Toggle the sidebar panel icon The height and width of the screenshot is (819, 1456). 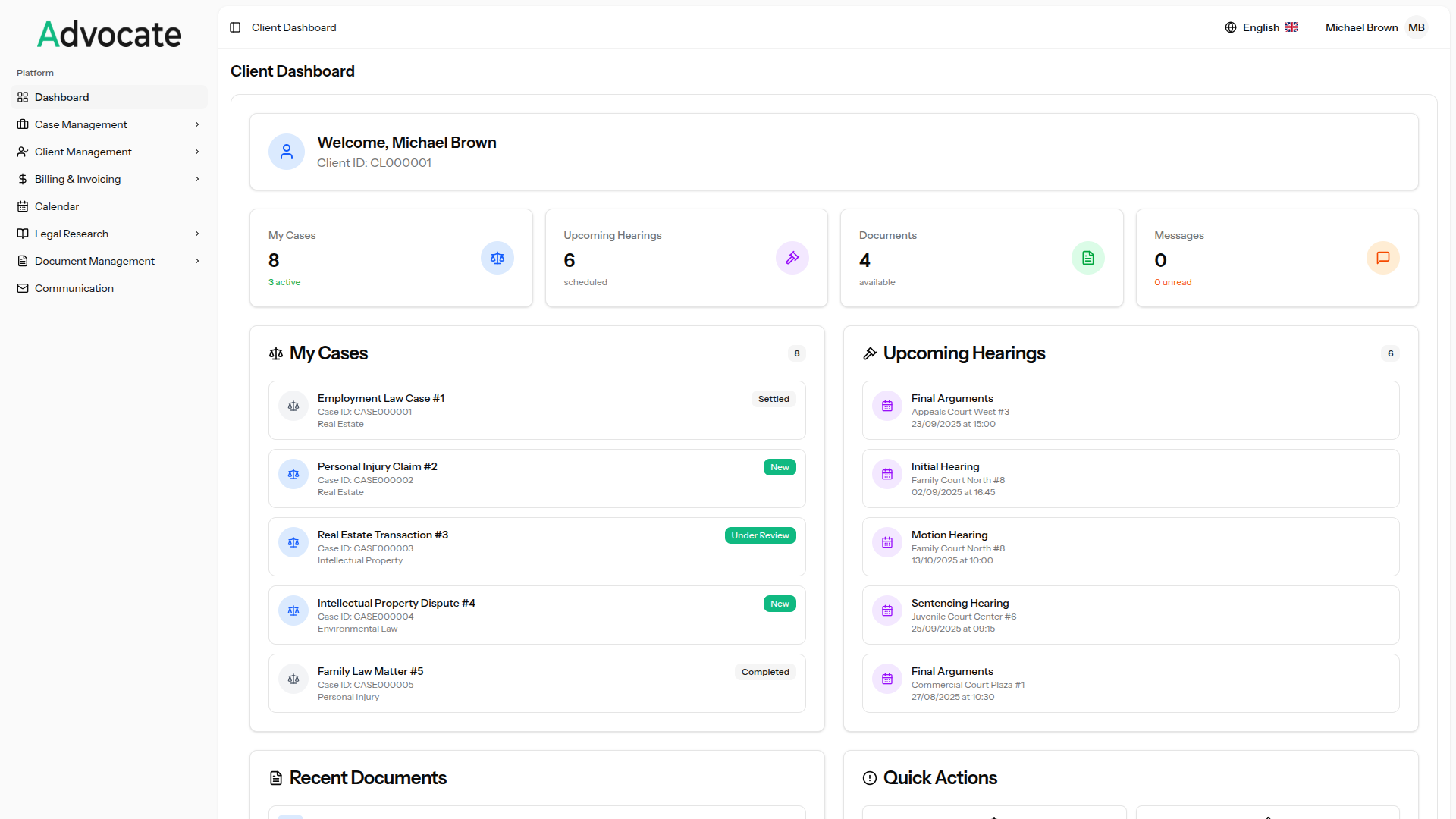[235, 27]
